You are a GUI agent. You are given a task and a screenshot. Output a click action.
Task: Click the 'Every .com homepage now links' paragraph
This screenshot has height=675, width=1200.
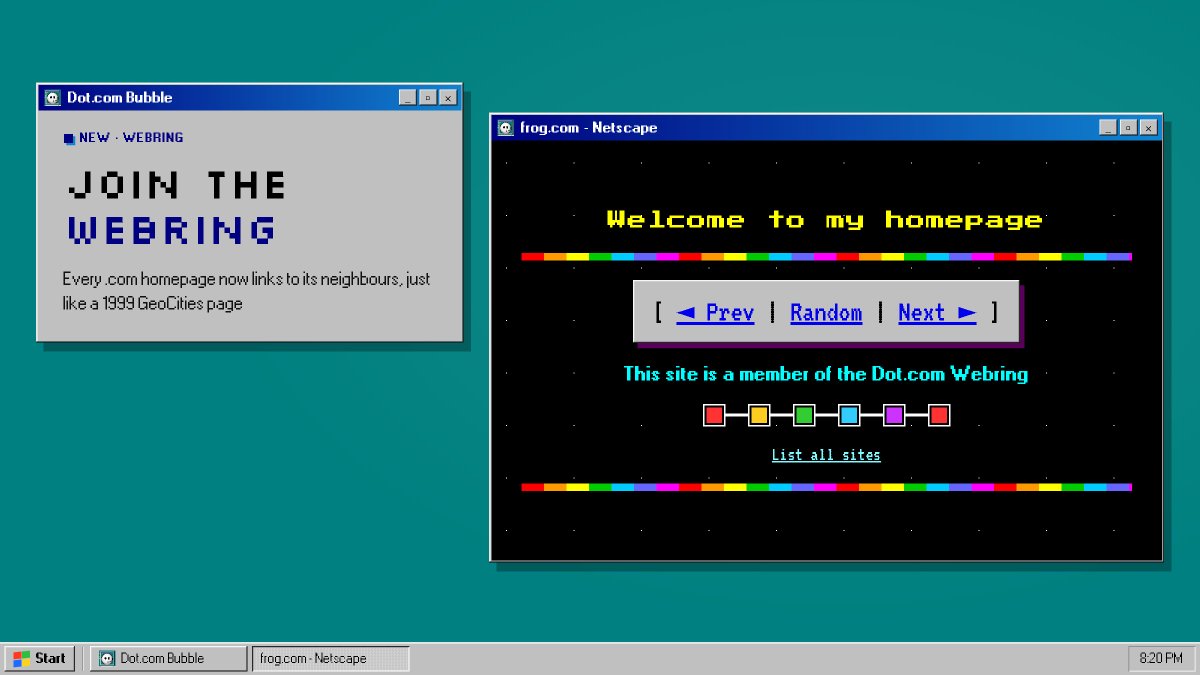pyautogui.click(x=246, y=291)
